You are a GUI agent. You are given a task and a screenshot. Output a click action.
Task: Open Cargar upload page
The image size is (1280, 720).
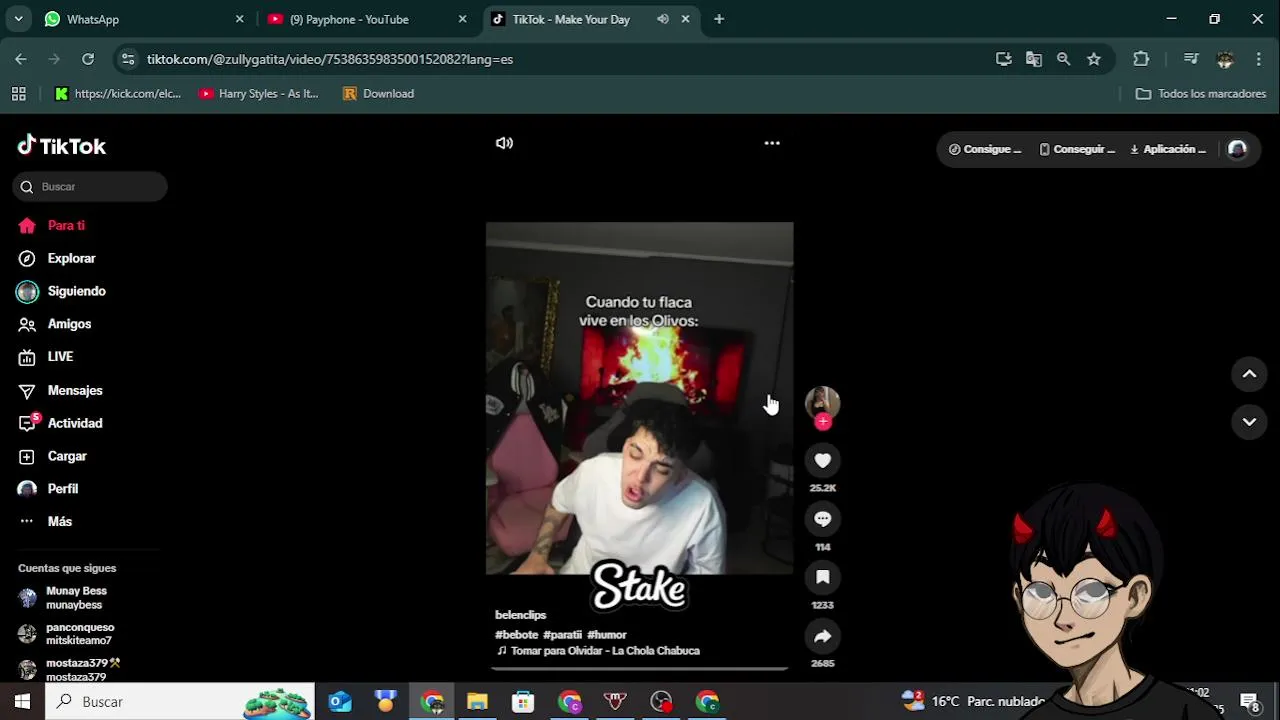click(53, 456)
